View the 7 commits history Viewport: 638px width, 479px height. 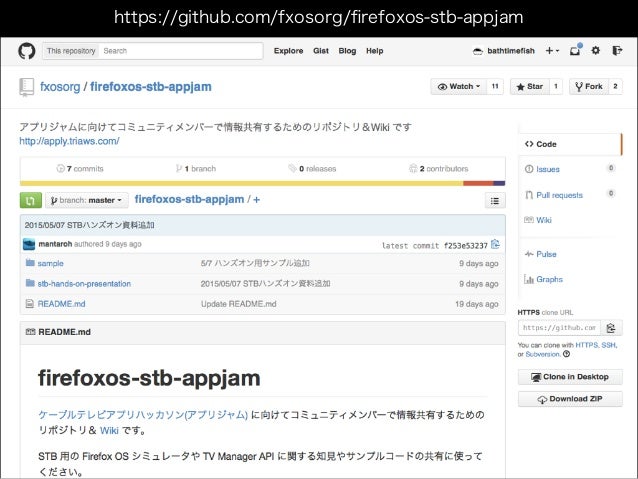pyautogui.click(x=80, y=168)
